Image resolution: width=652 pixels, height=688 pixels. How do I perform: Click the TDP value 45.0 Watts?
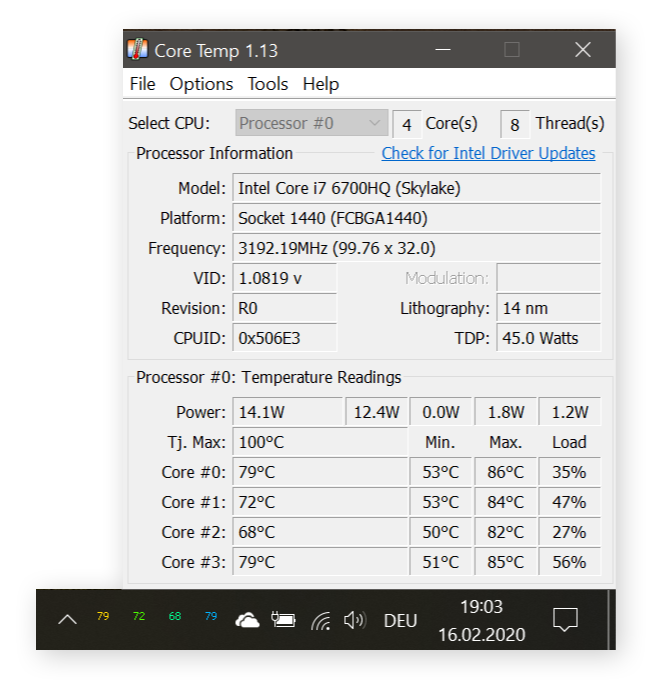[x=548, y=338]
